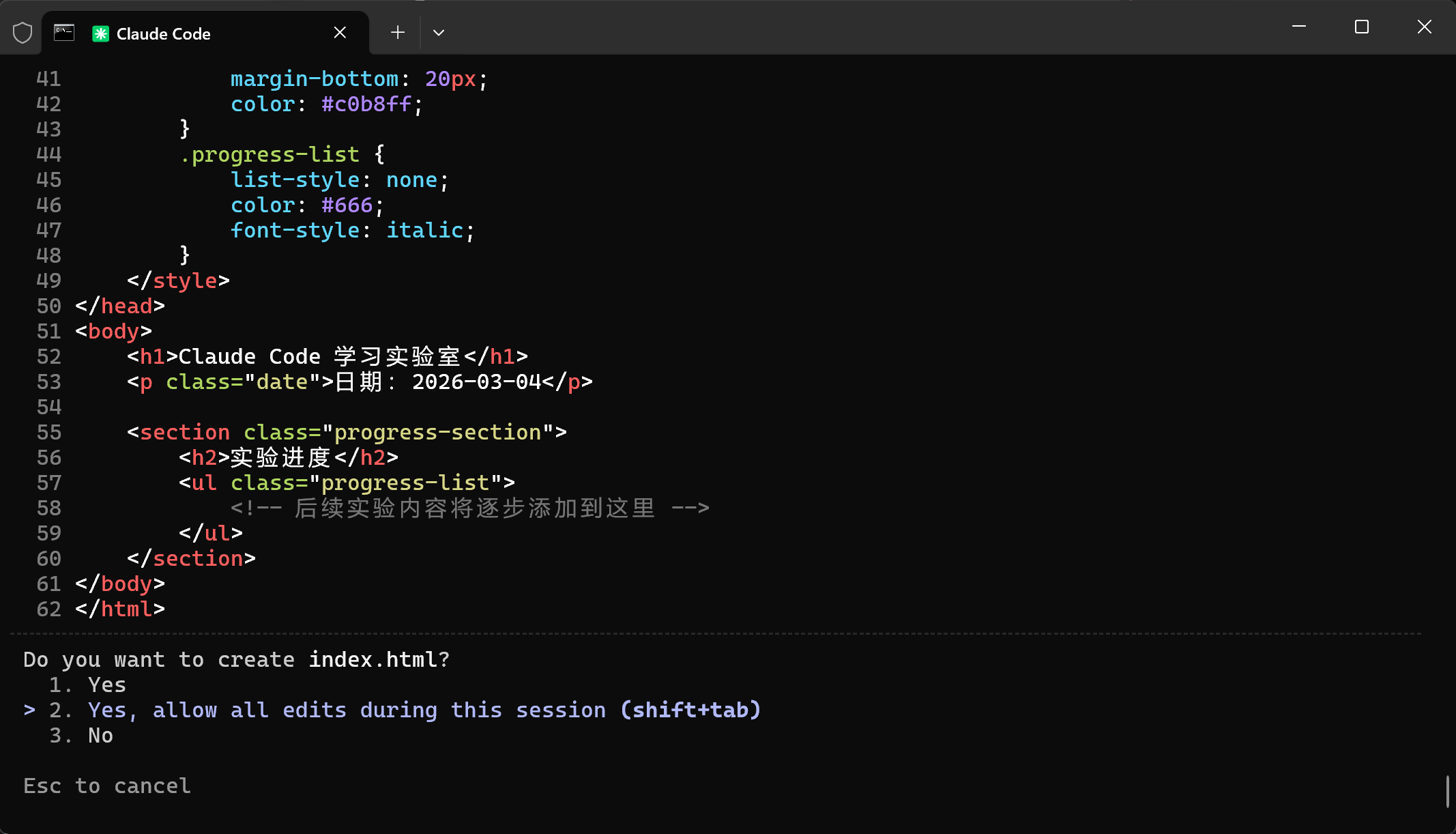Choose option 1. Yes

click(x=87, y=685)
